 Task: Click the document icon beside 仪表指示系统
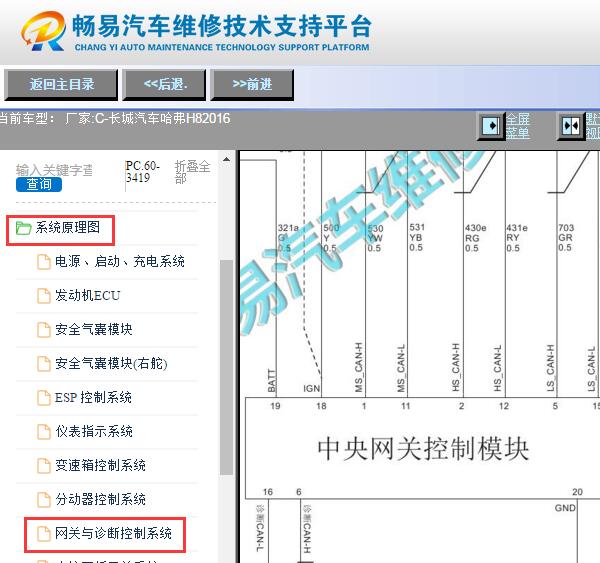[x=44, y=431]
